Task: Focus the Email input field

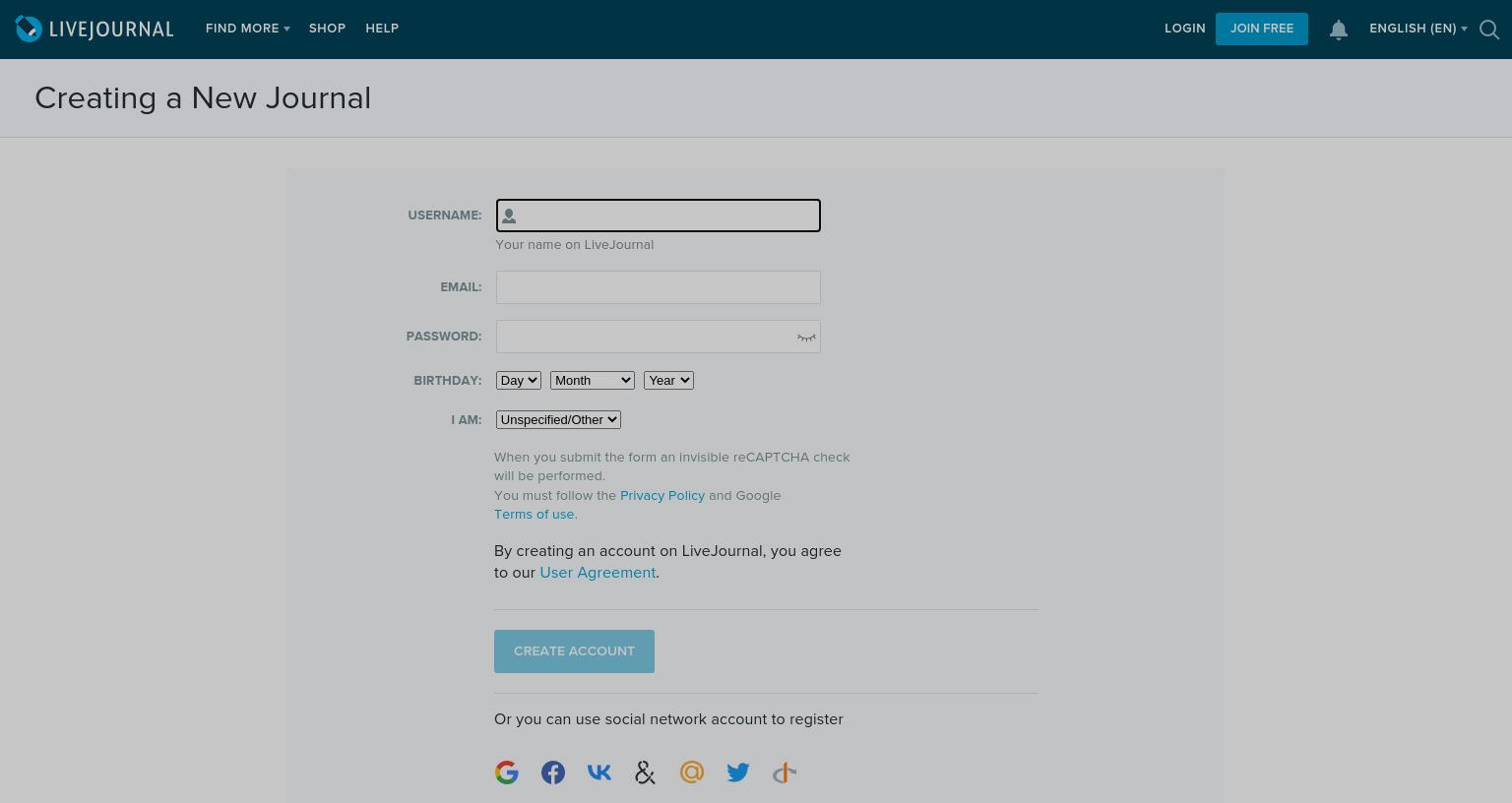Action: click(x=659, y=287)
